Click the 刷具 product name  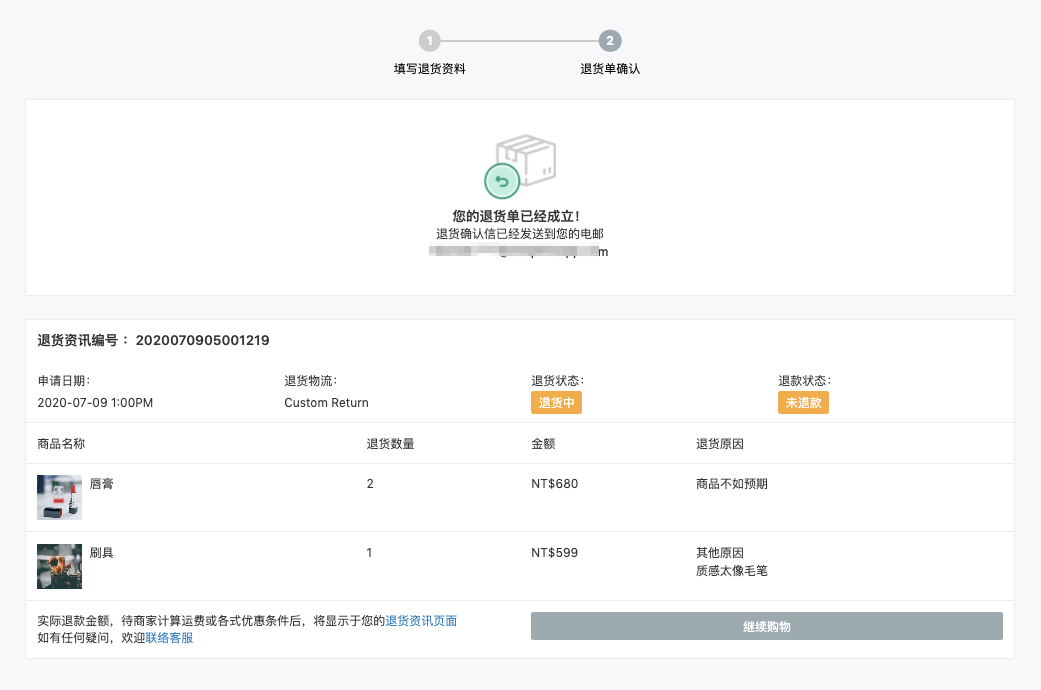tap(102, 553)
